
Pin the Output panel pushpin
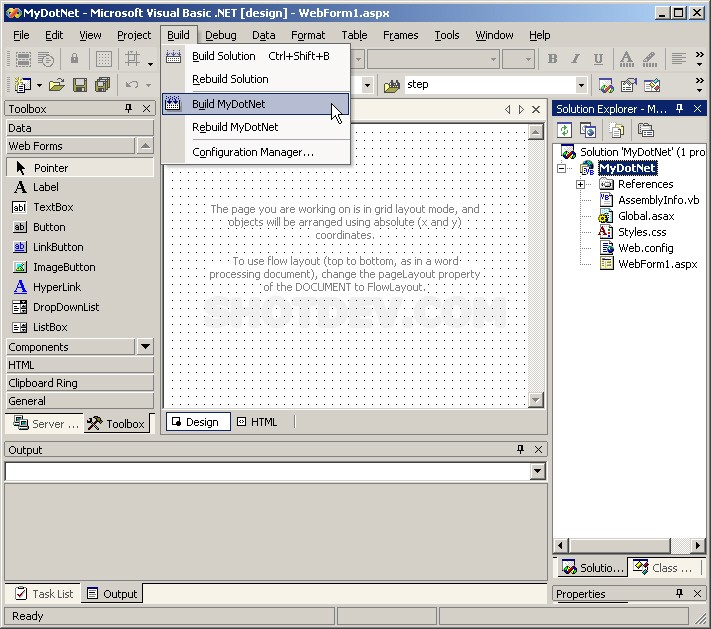coord(521,449)
